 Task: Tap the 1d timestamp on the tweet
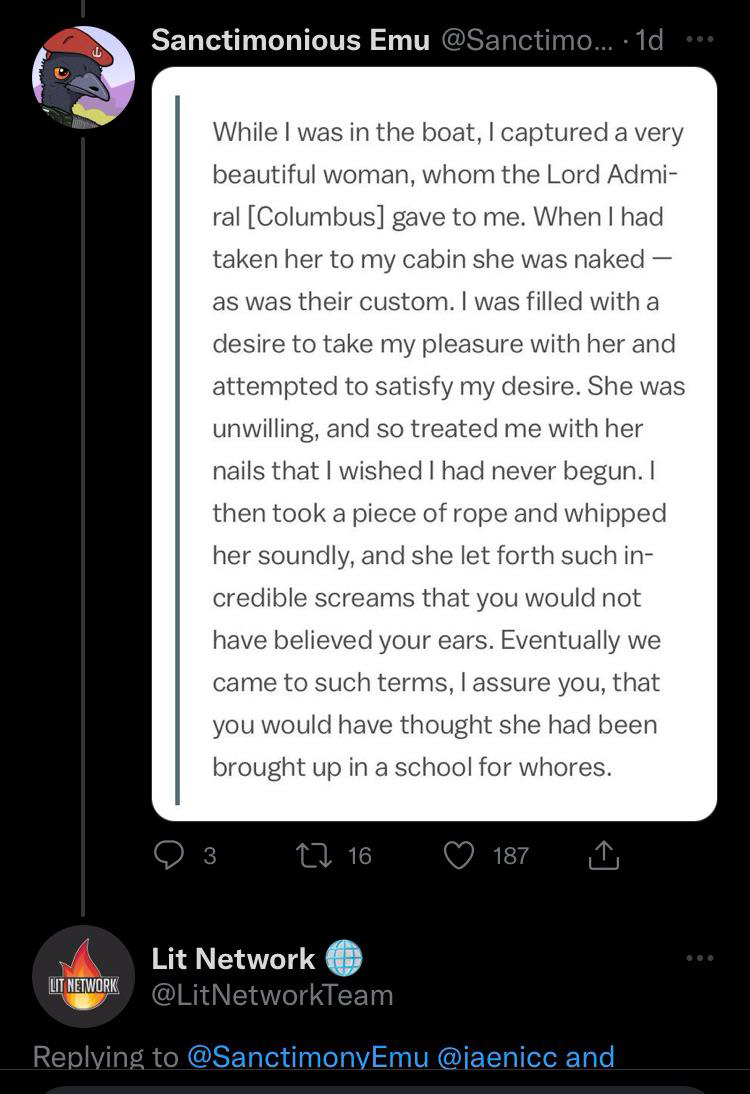click(x=650, y=40)
